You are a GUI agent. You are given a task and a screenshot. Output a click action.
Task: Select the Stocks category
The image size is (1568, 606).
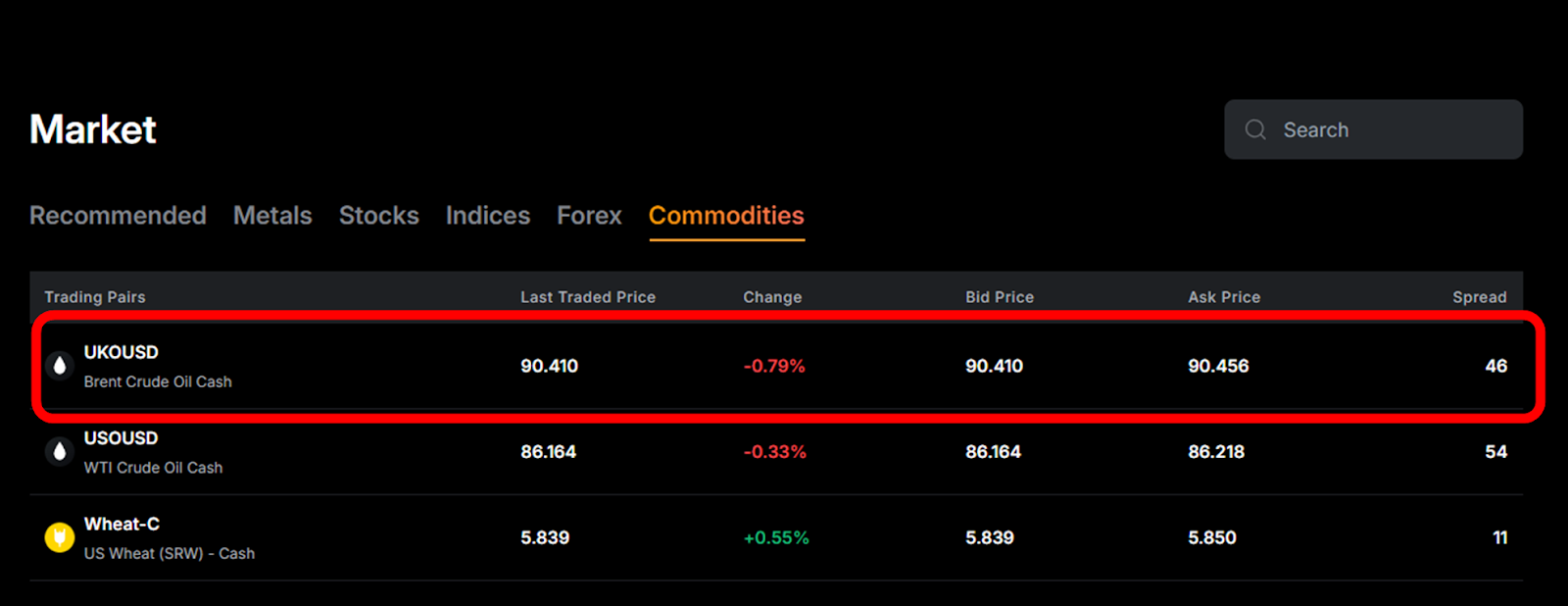click(x=379, y=216)
